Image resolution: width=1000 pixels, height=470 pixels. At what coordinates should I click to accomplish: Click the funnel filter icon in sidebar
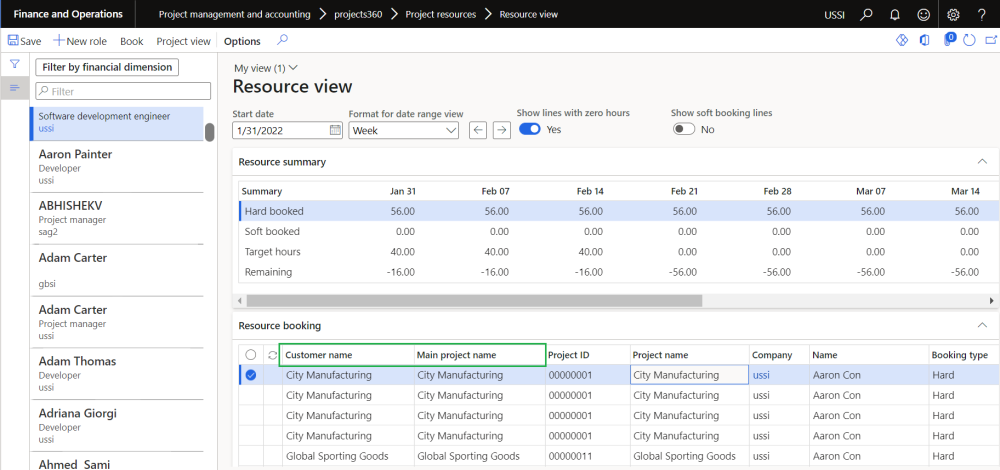(x=15, y=64)
